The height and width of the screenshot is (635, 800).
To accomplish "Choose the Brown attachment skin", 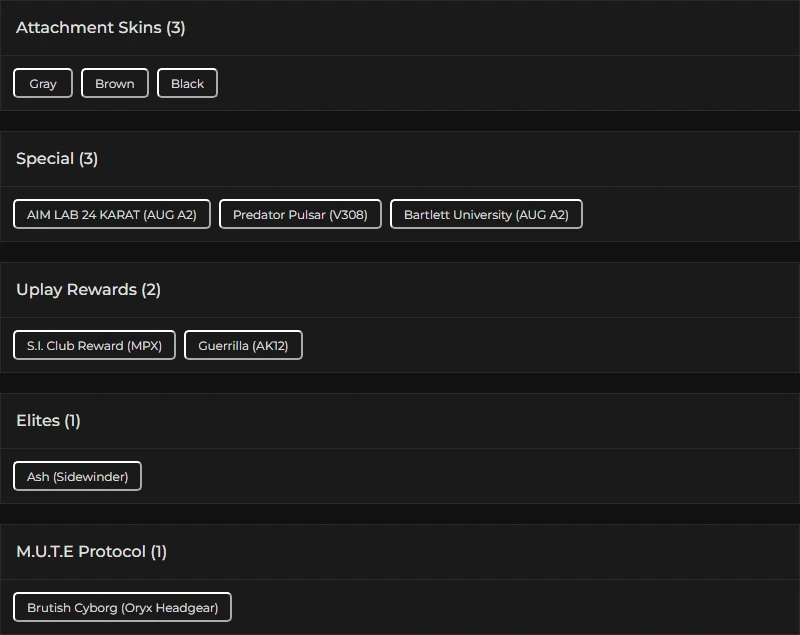I will 115,84.
